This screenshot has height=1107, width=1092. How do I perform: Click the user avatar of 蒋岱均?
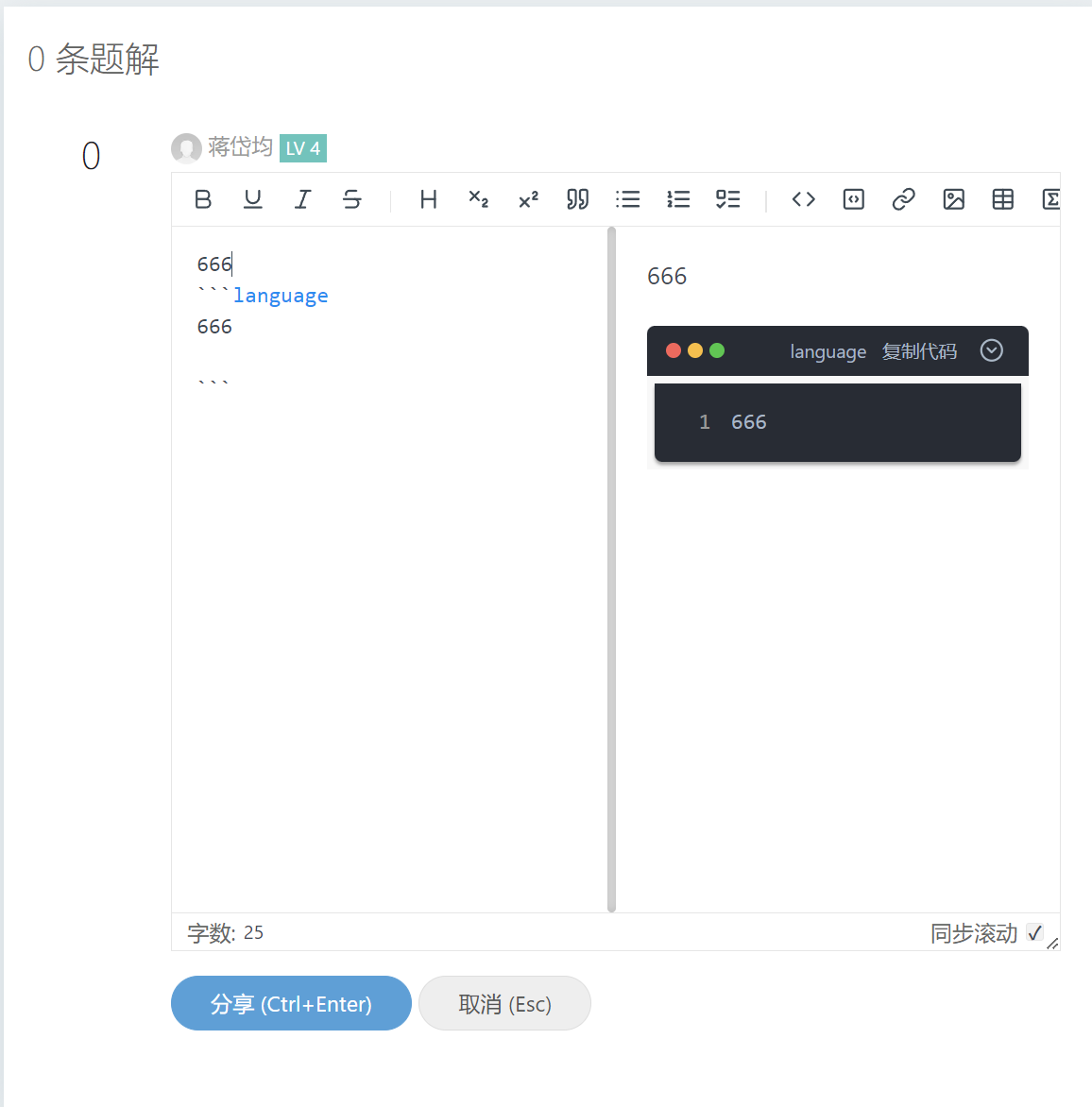(186, 148)
